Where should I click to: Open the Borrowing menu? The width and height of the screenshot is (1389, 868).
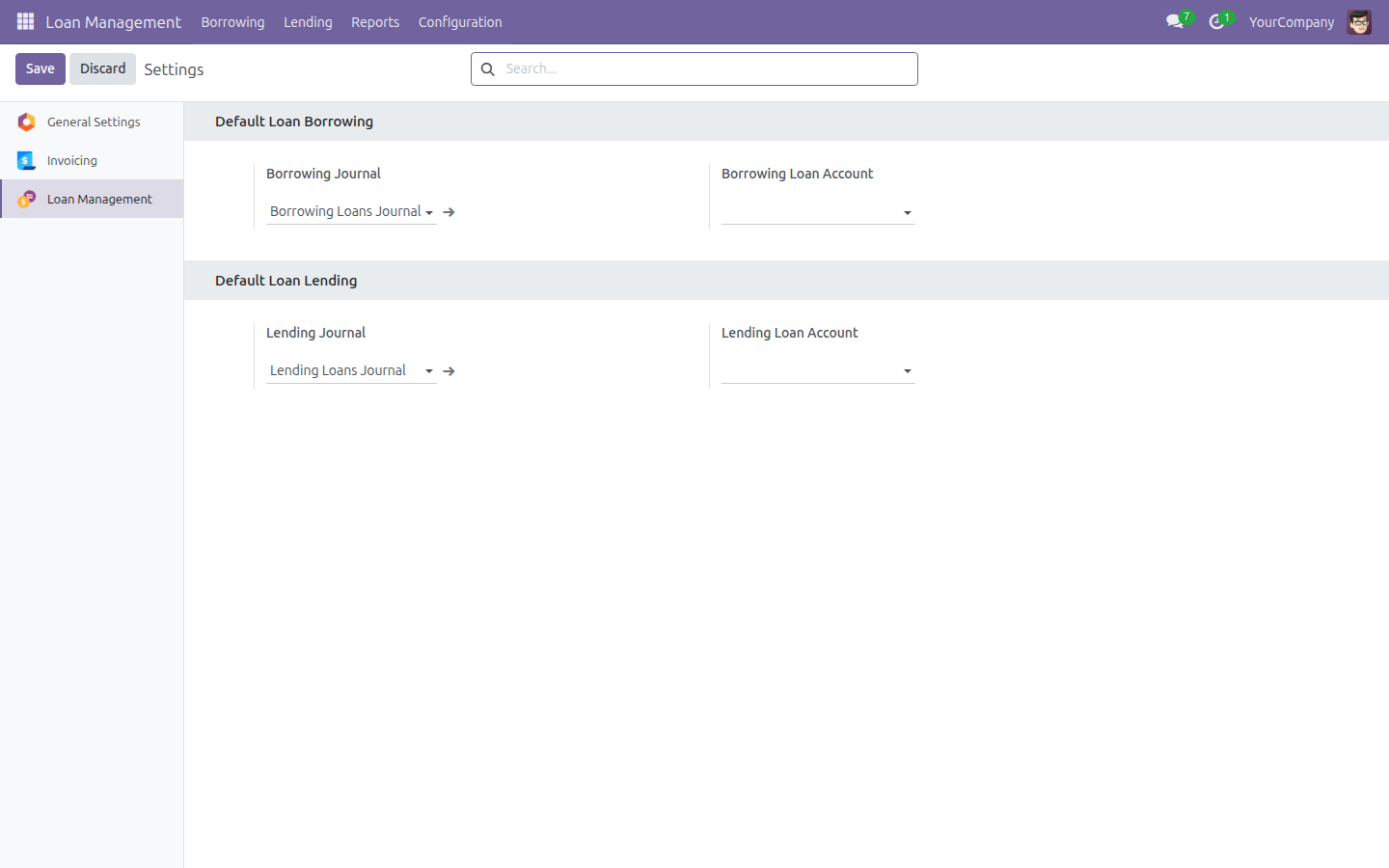pos(232,22)
